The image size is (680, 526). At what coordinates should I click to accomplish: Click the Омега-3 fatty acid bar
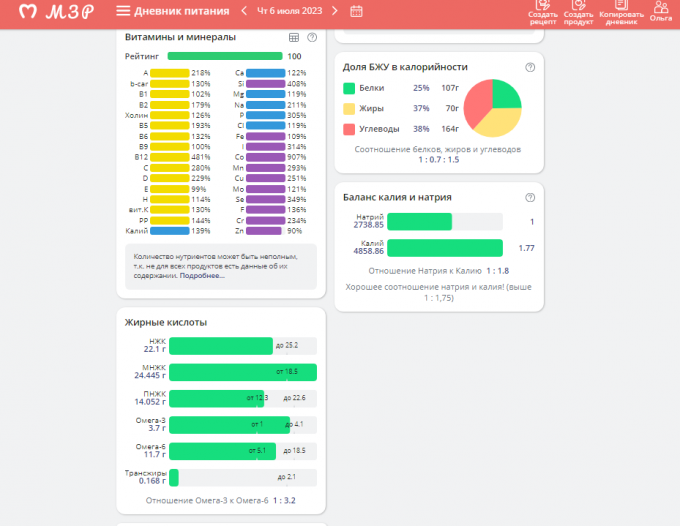229,424
